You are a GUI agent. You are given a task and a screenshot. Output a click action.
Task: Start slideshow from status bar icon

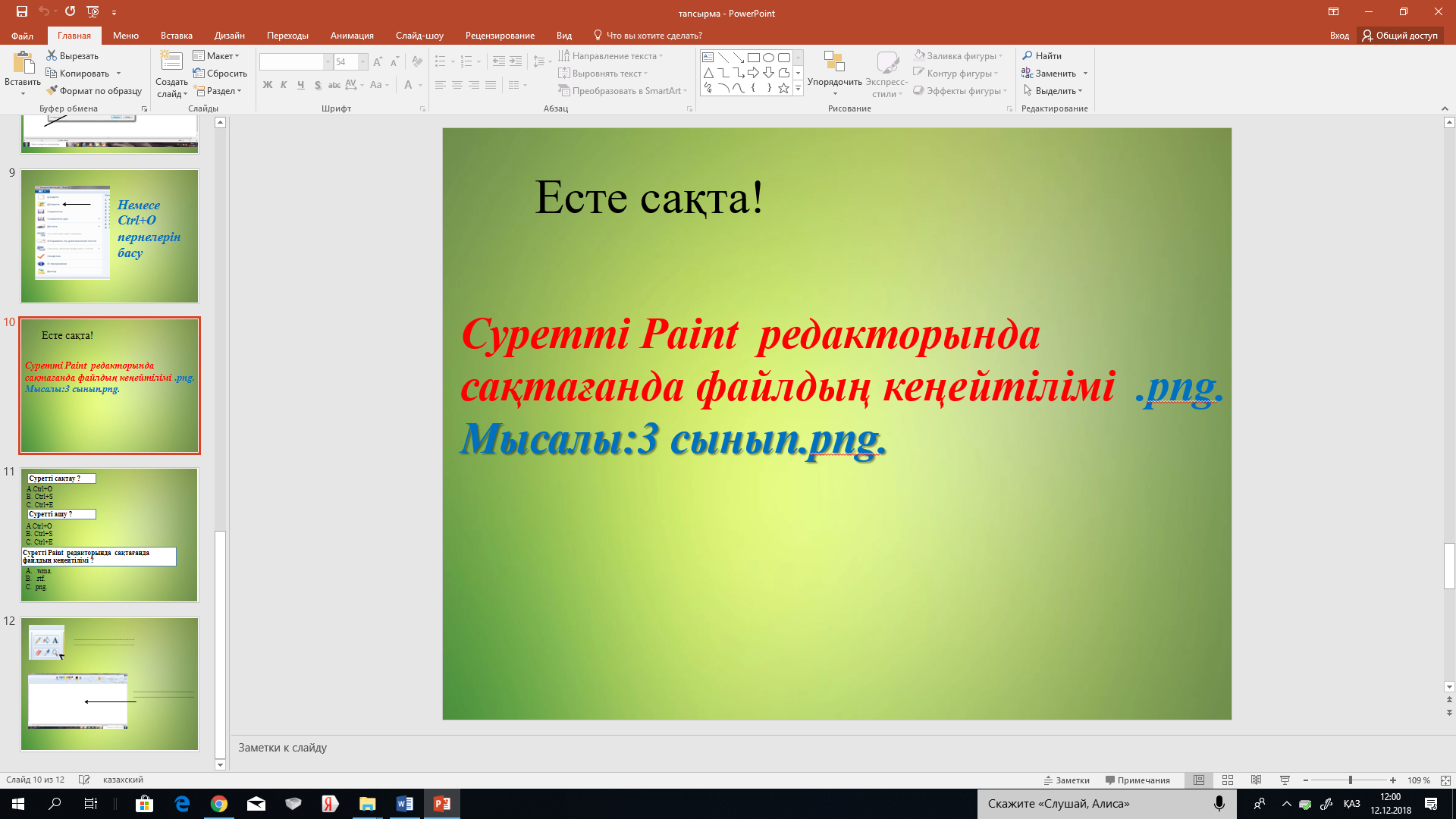[x=1285, y=780]
